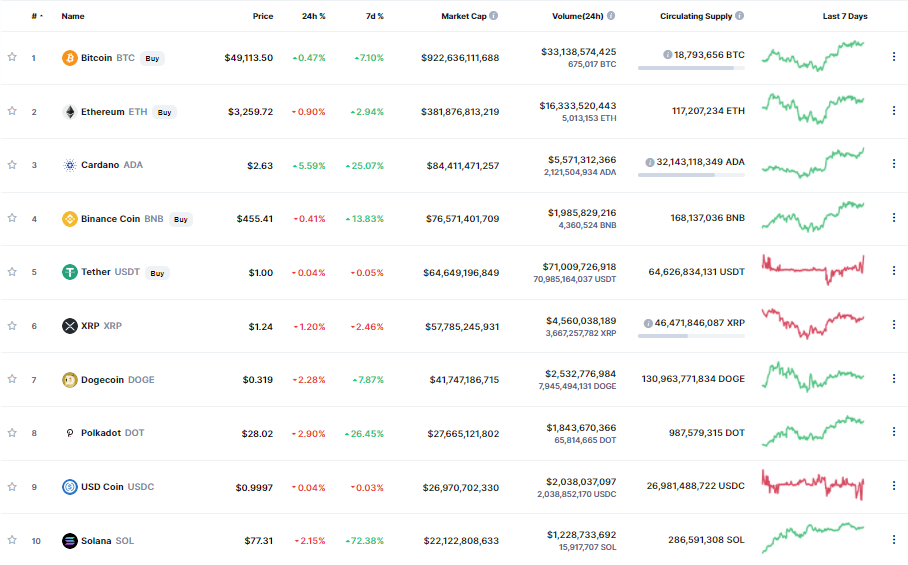Open the Ethereum row more-options menu
Image resolution: width=908 pixels, height=565 pixels.
[x=894, y=111]
